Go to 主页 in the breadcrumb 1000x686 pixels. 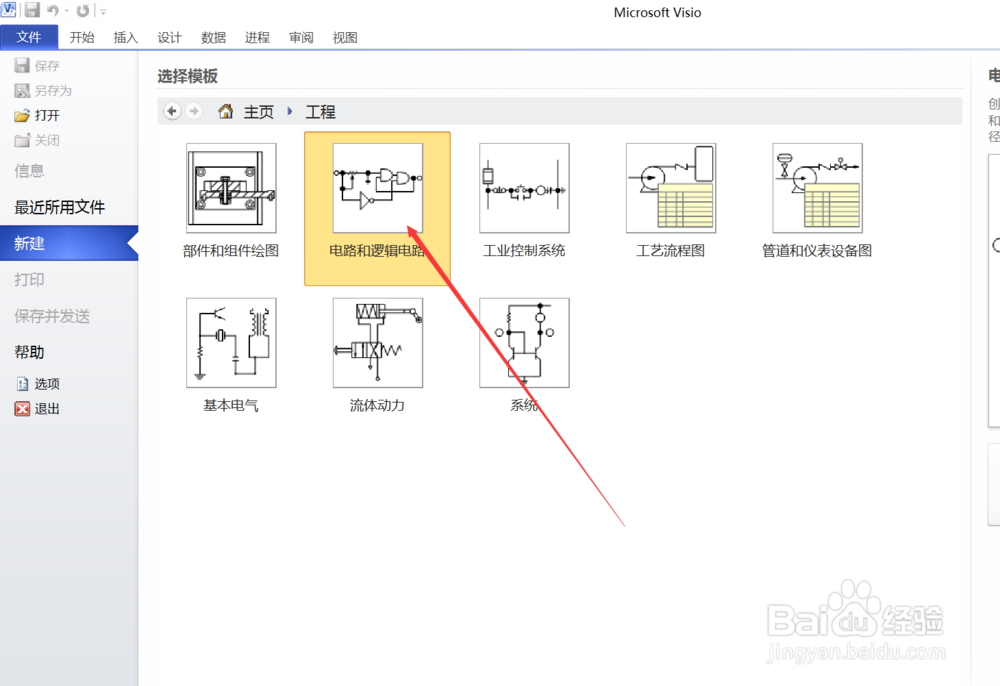(258, 112)
